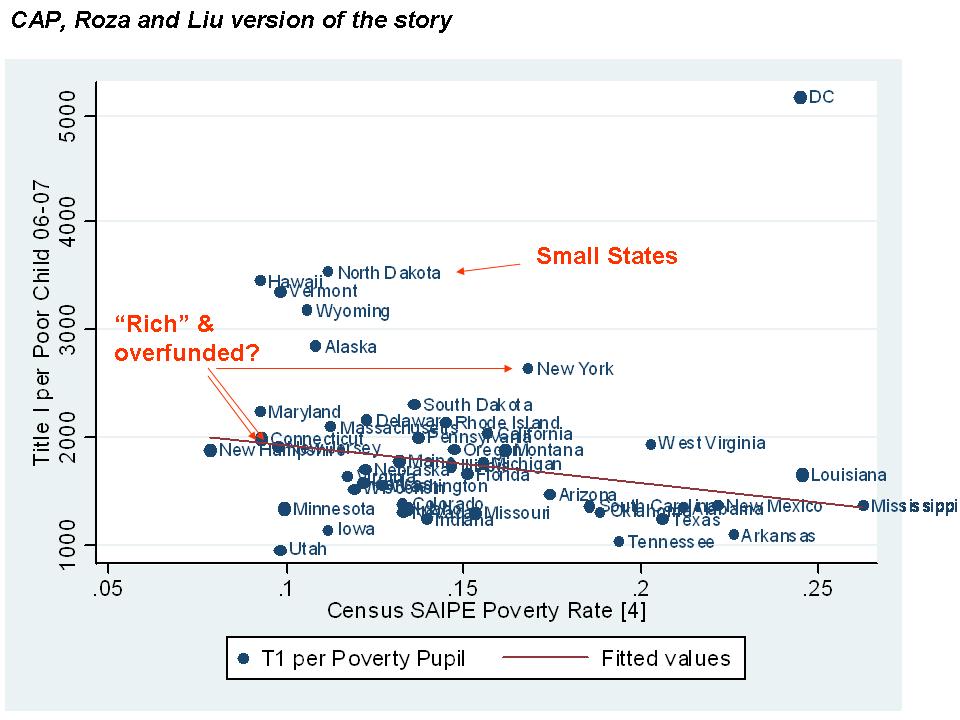The width and height of the screenshot is (960, 720).
Task: Select the chart heading "CAP, Roza and Liu"
Action: [x=230, y=19]
